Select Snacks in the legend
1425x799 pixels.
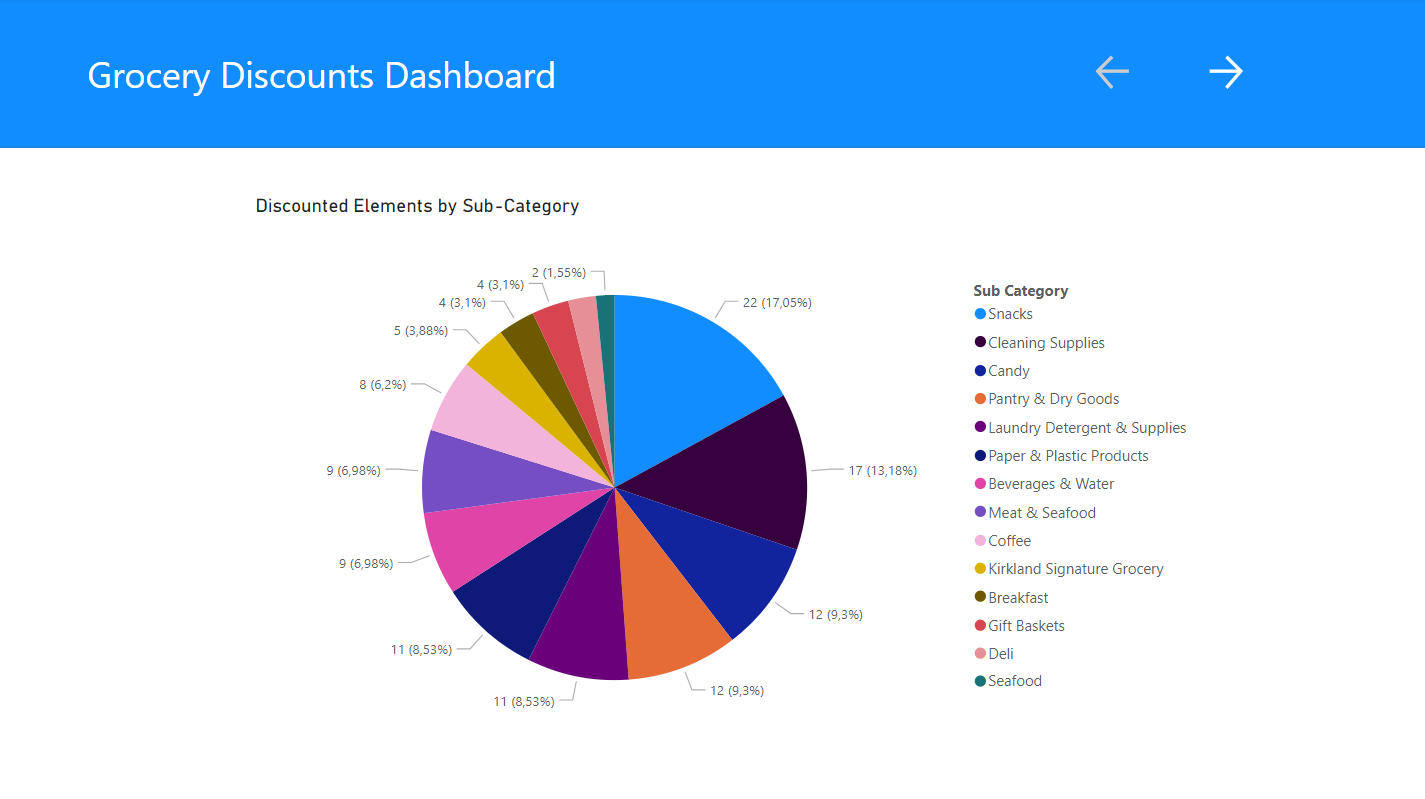click(x=1009, y=314)
